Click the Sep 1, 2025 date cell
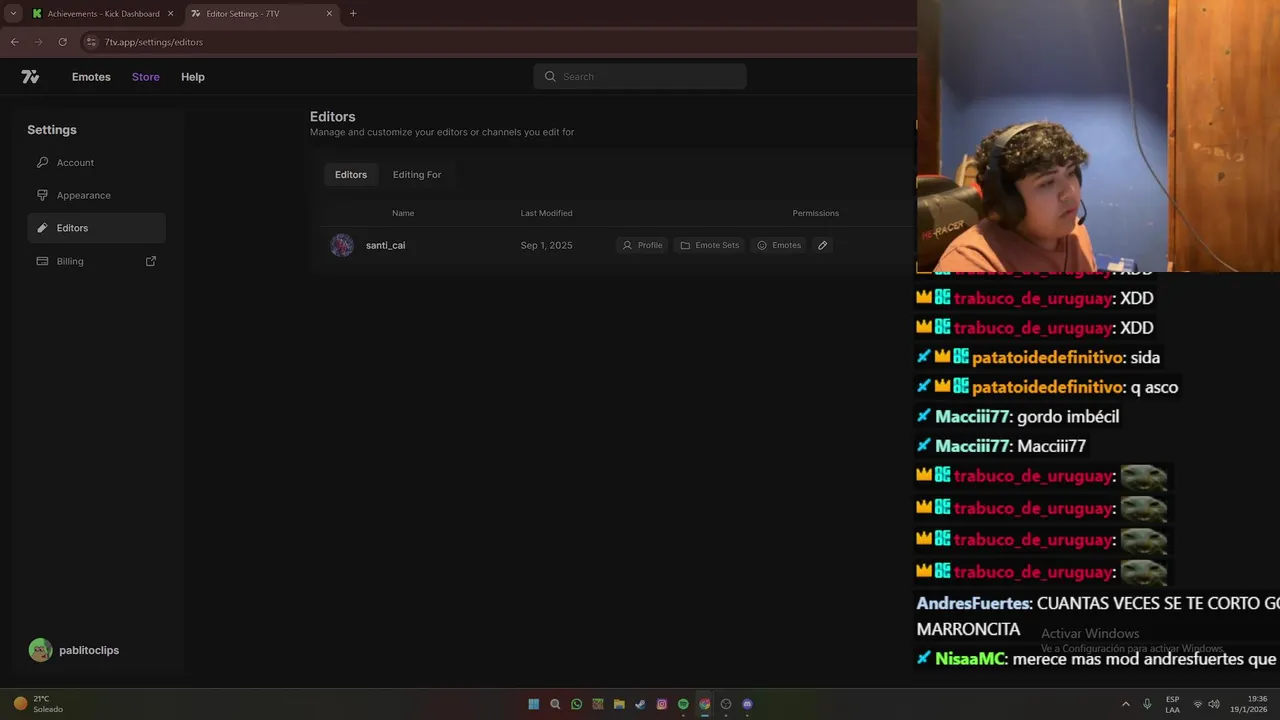The height and width of the screenshot is (720, 1280). click(546, 245)
